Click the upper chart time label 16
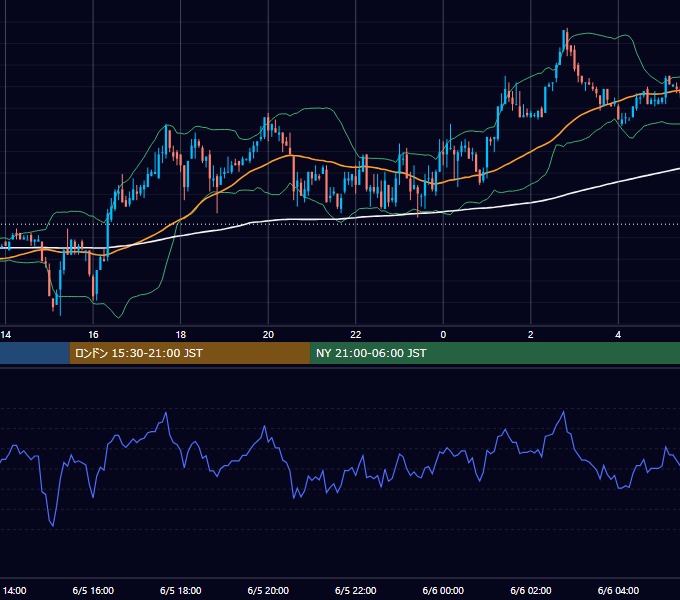This screenshot has height=600, width=680. tap(93, 335)
